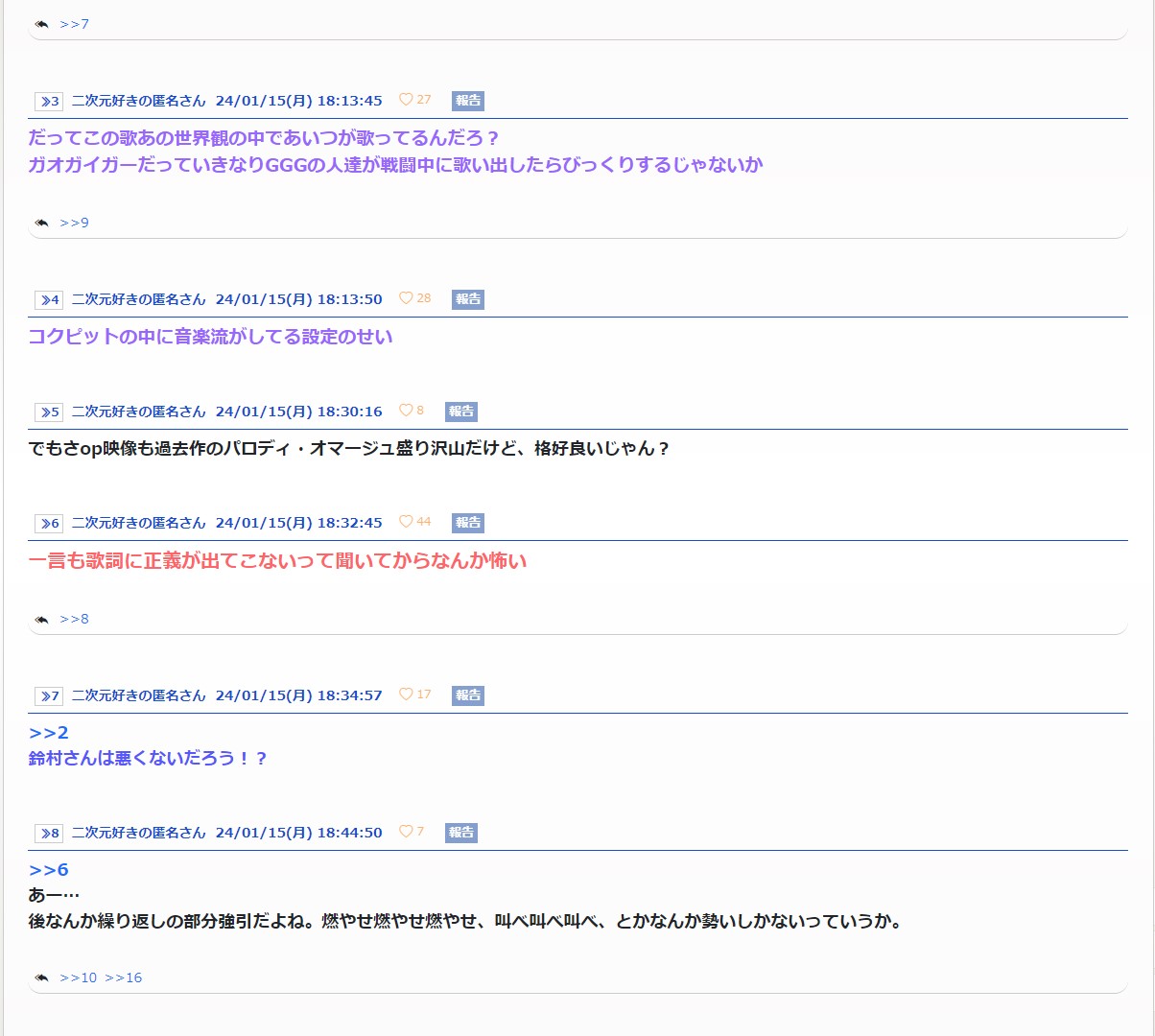This screenshot has width=1155, height=1036.
Task: Report post 7 with 報告 button
Action: pos(468,695)
